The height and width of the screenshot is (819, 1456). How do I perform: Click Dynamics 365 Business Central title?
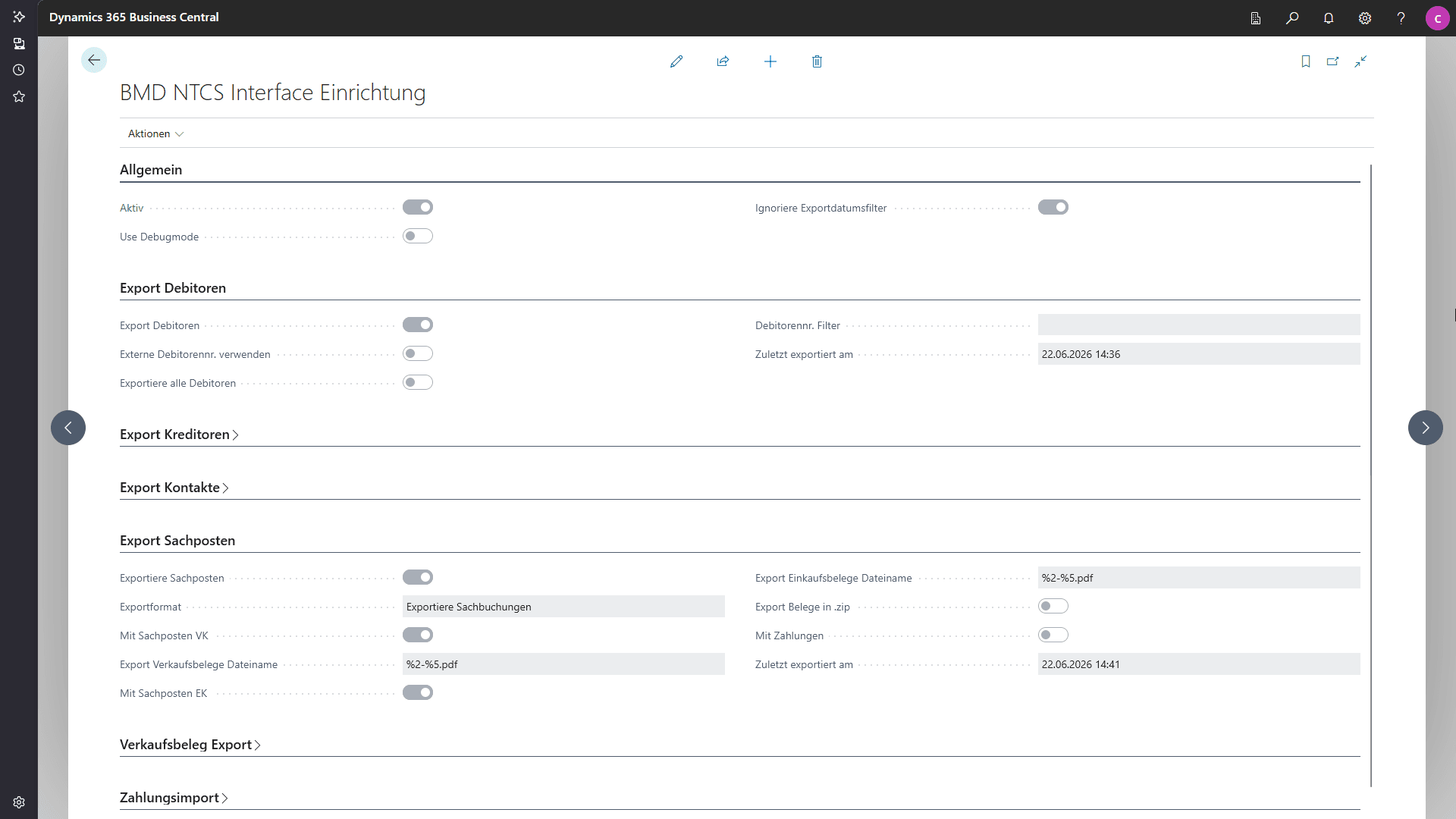(x=134, y=17)
